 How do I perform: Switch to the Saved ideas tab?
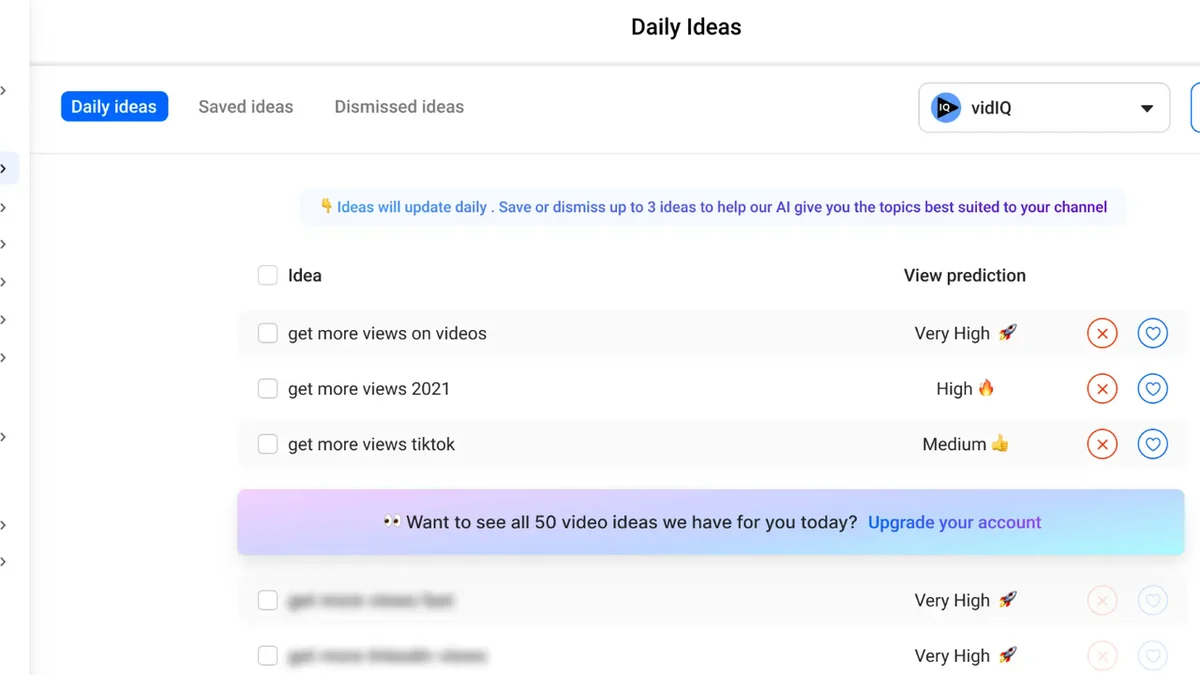pyautogui.click(x=245, y=107)
